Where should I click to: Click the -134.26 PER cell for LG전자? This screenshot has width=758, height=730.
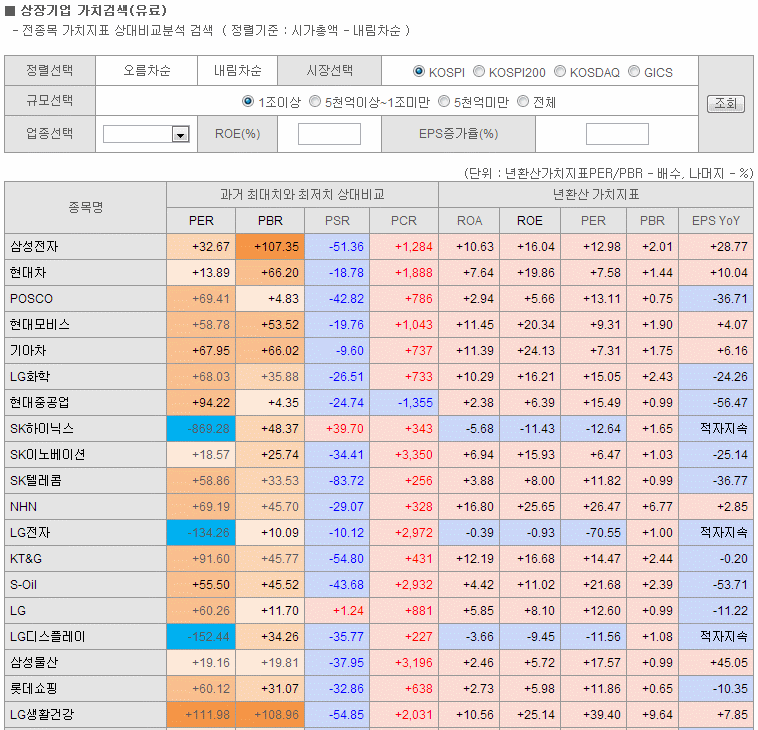(x=201, y=533)
